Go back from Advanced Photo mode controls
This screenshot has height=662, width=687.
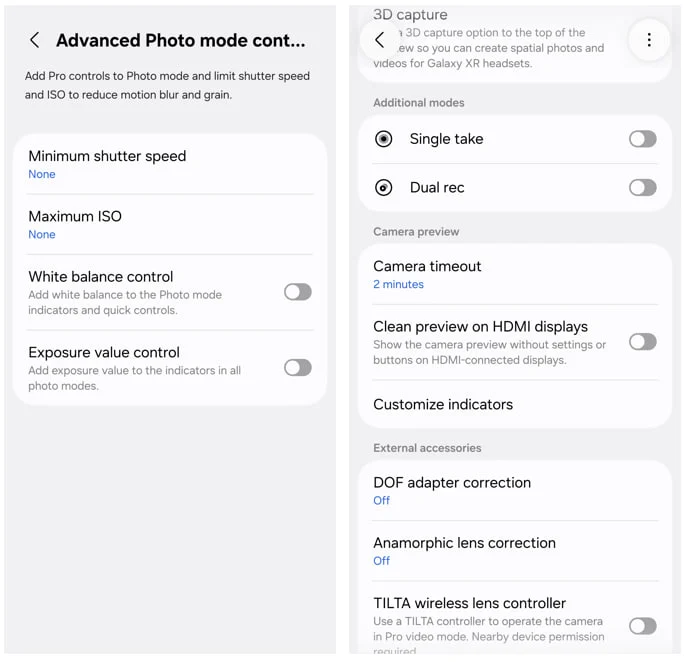tap(35, 40)
